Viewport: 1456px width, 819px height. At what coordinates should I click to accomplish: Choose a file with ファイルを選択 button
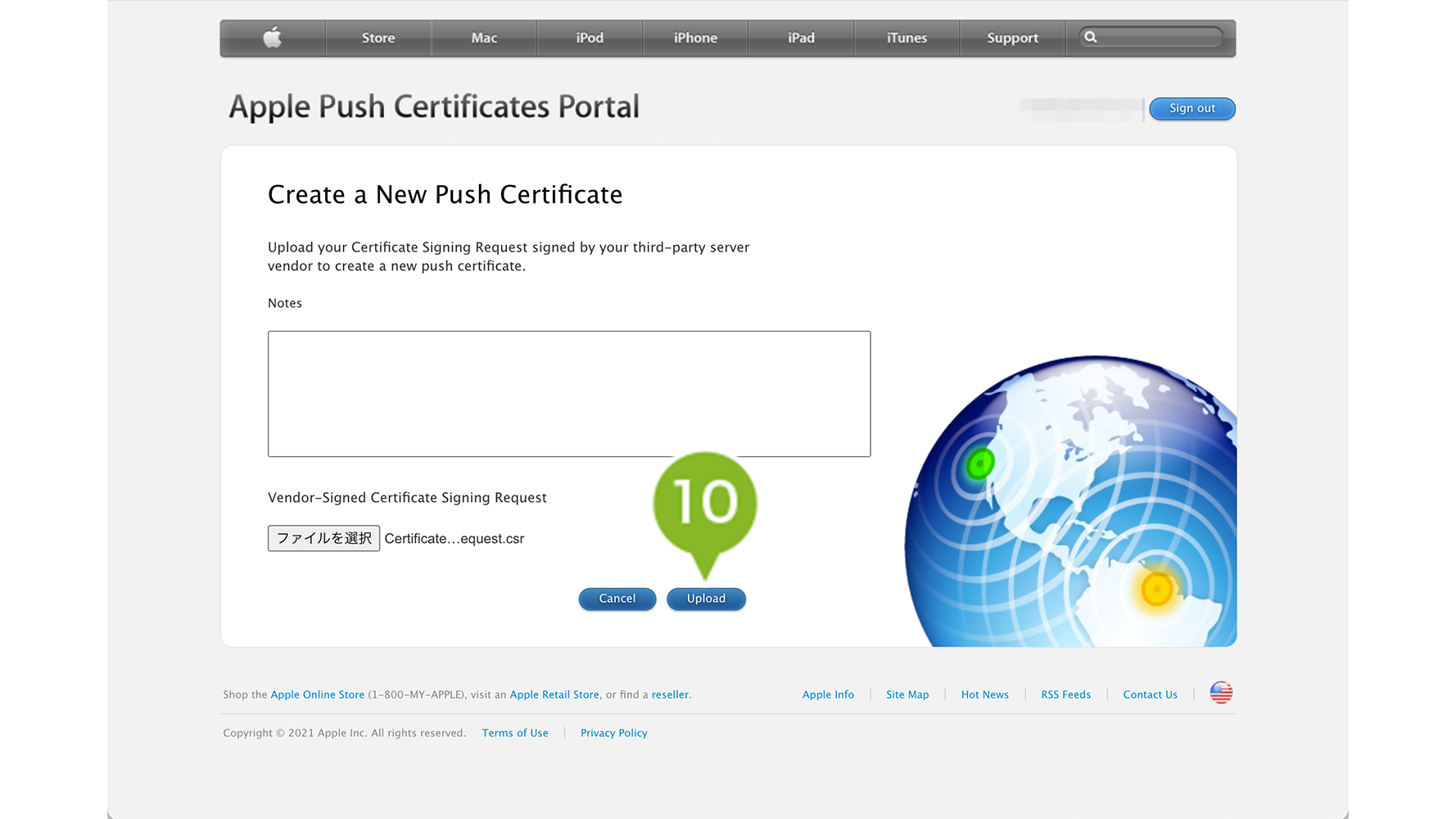pos(323,538)
